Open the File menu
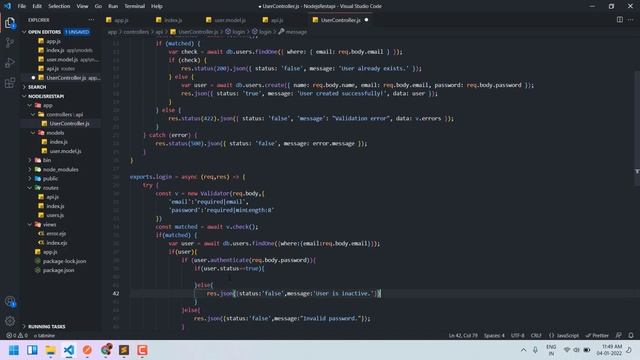 click(22, 6)
